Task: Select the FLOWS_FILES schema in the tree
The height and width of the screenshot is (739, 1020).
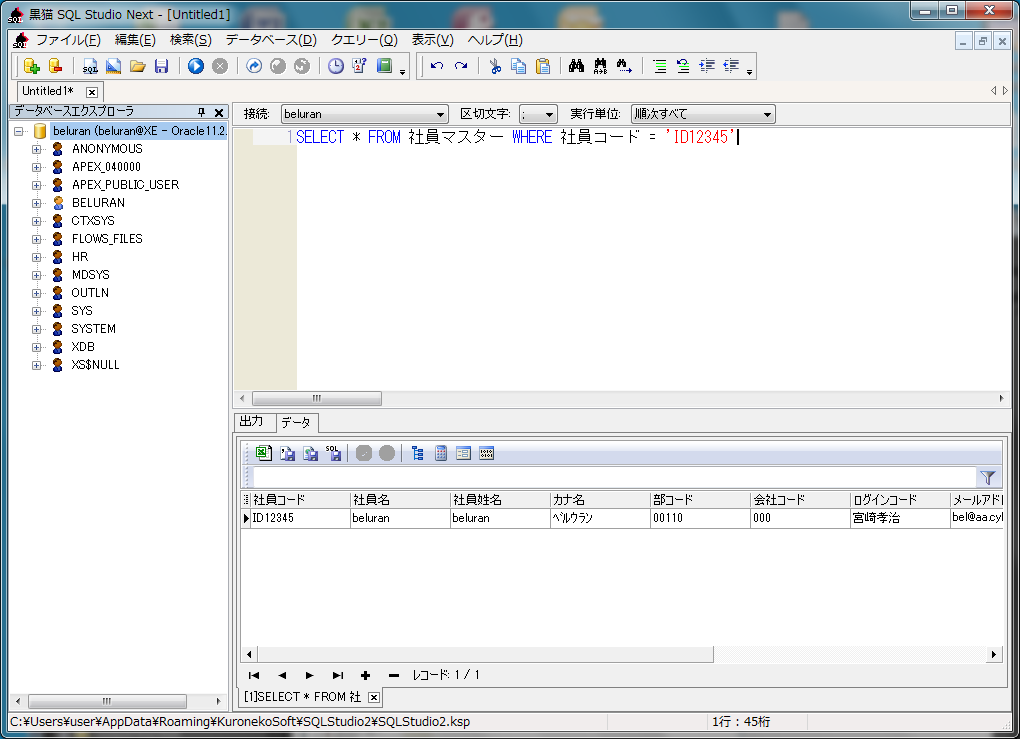Action: point(107,239)
